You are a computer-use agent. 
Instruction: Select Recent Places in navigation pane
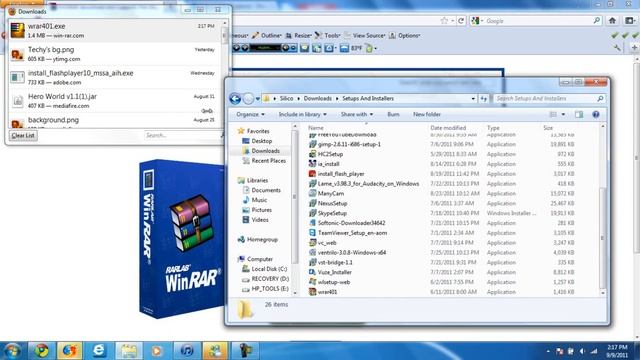pyautogui.click(x=264, y=161)
